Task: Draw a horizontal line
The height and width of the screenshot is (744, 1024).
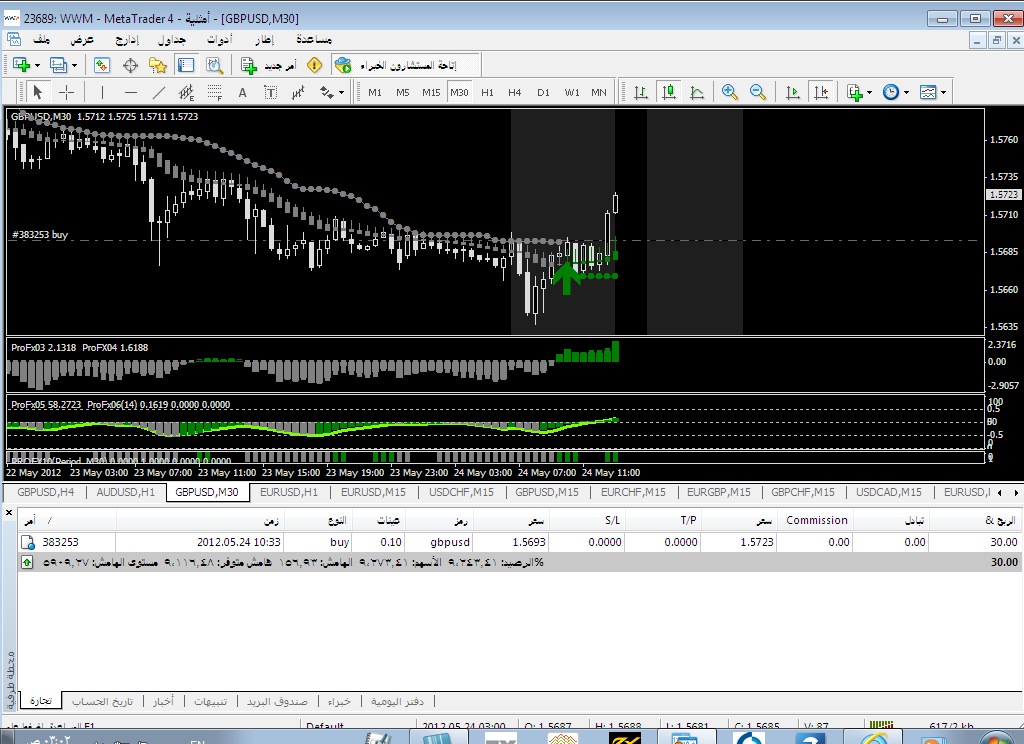Action: [131, 92]
